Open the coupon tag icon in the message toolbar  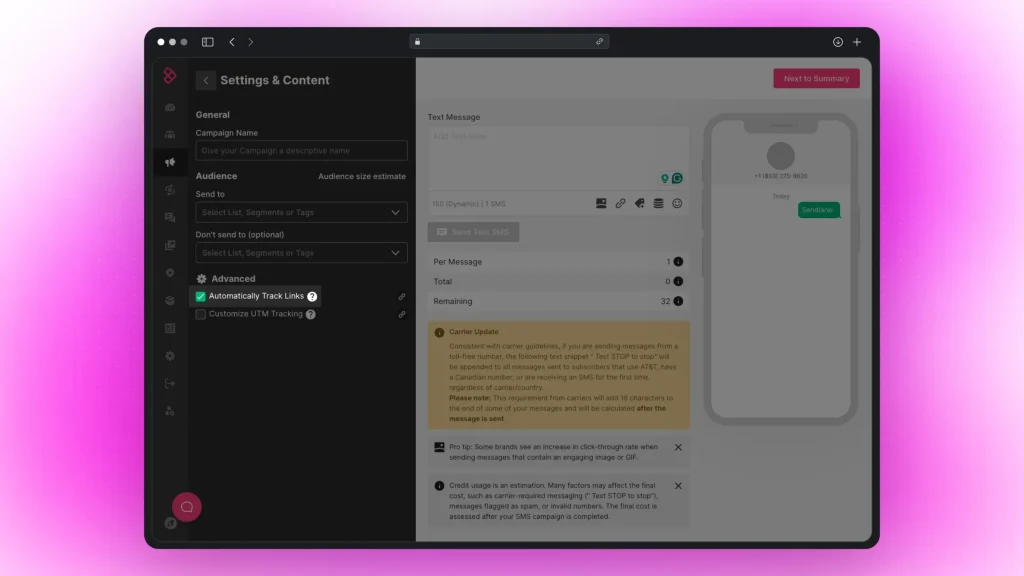pos(640,203)
